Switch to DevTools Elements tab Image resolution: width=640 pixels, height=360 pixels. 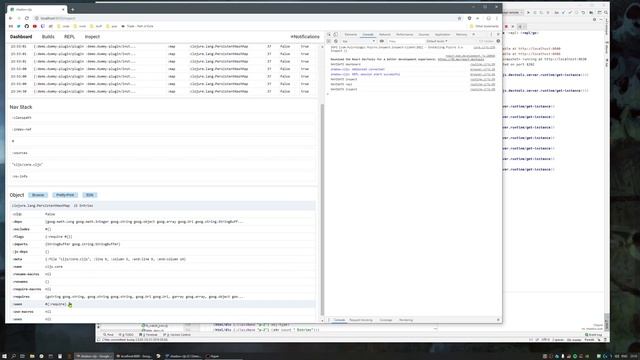click(x=351, y=35)
